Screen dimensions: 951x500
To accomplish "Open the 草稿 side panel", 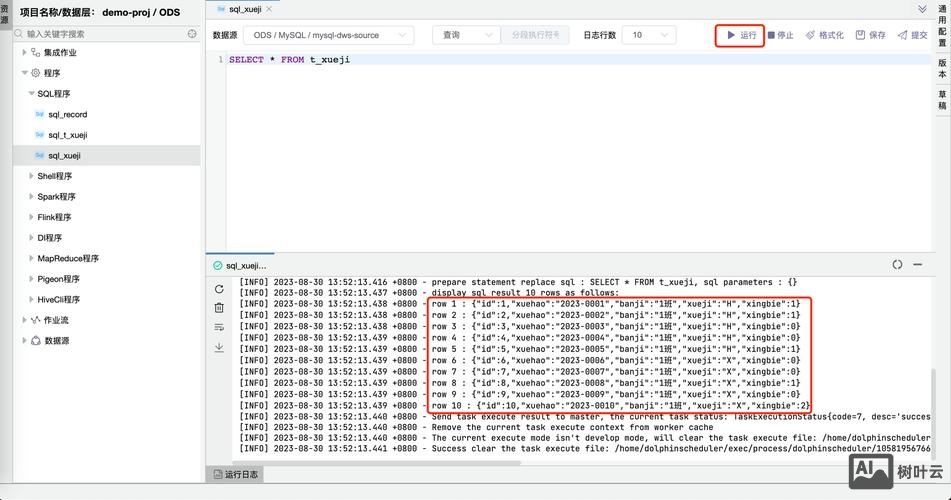I will 942,100.
